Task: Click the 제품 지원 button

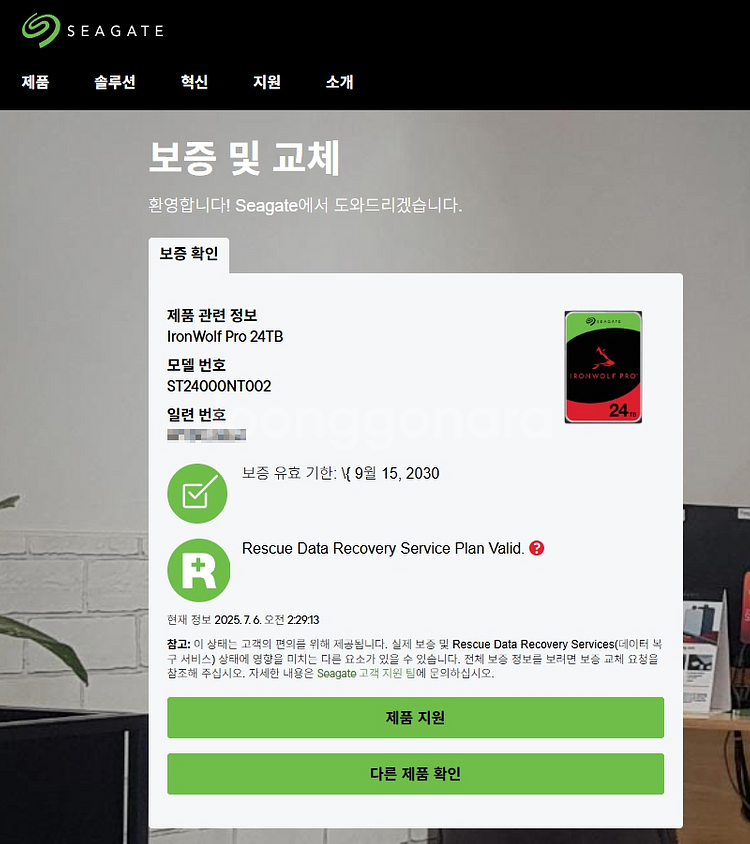Action: coord(415,718)
